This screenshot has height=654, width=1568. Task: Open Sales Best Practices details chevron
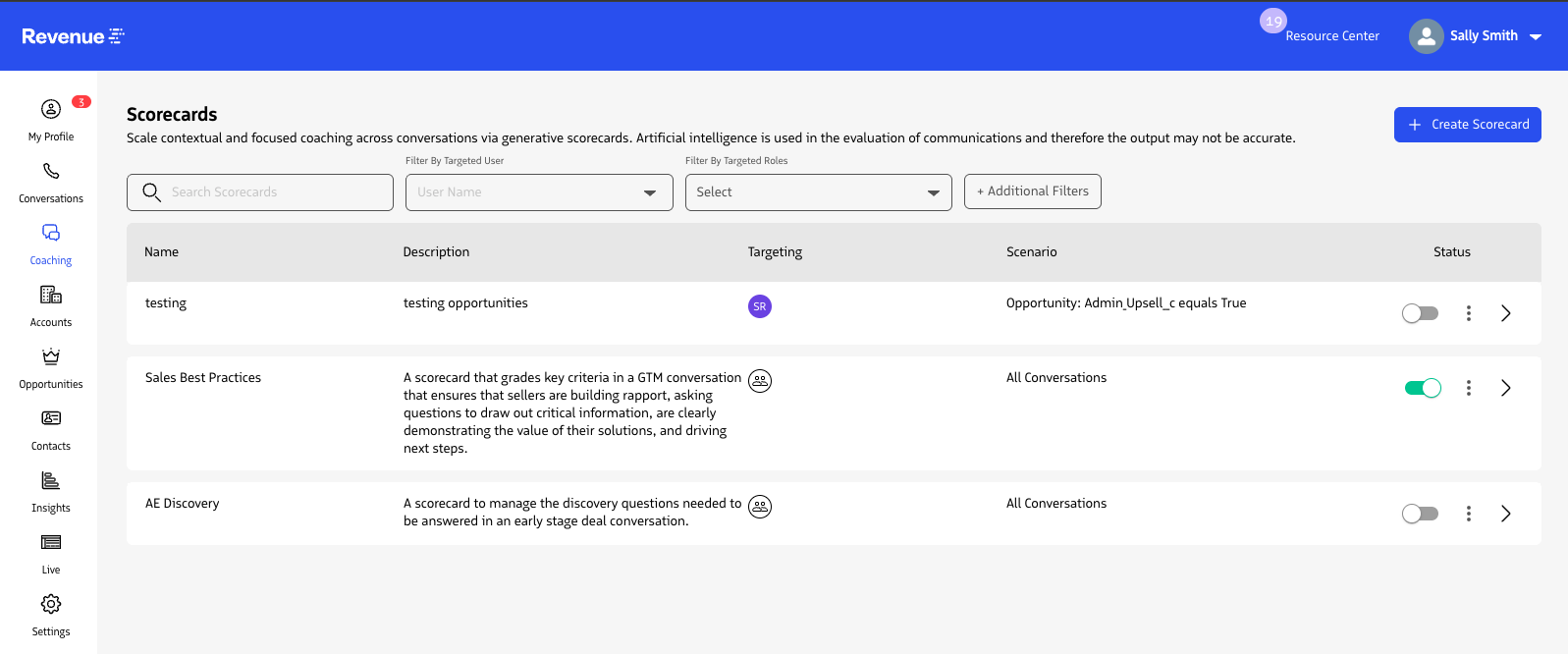1506,388
